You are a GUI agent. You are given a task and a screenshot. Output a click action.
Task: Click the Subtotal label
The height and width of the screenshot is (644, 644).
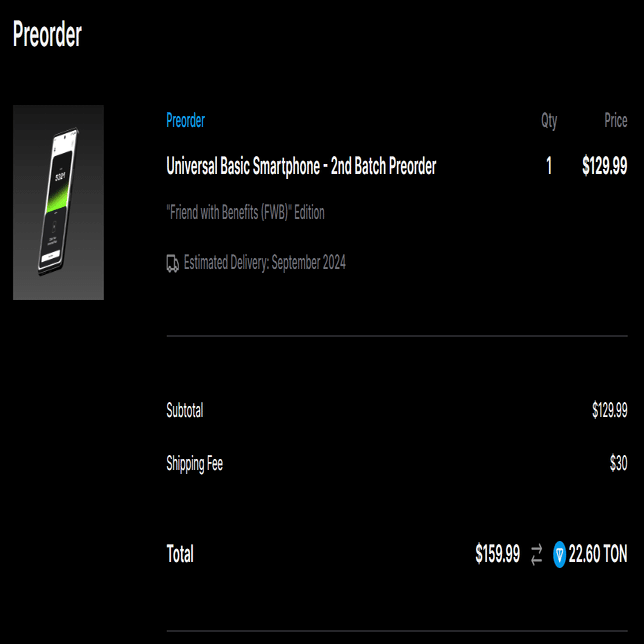click(185, 410)
